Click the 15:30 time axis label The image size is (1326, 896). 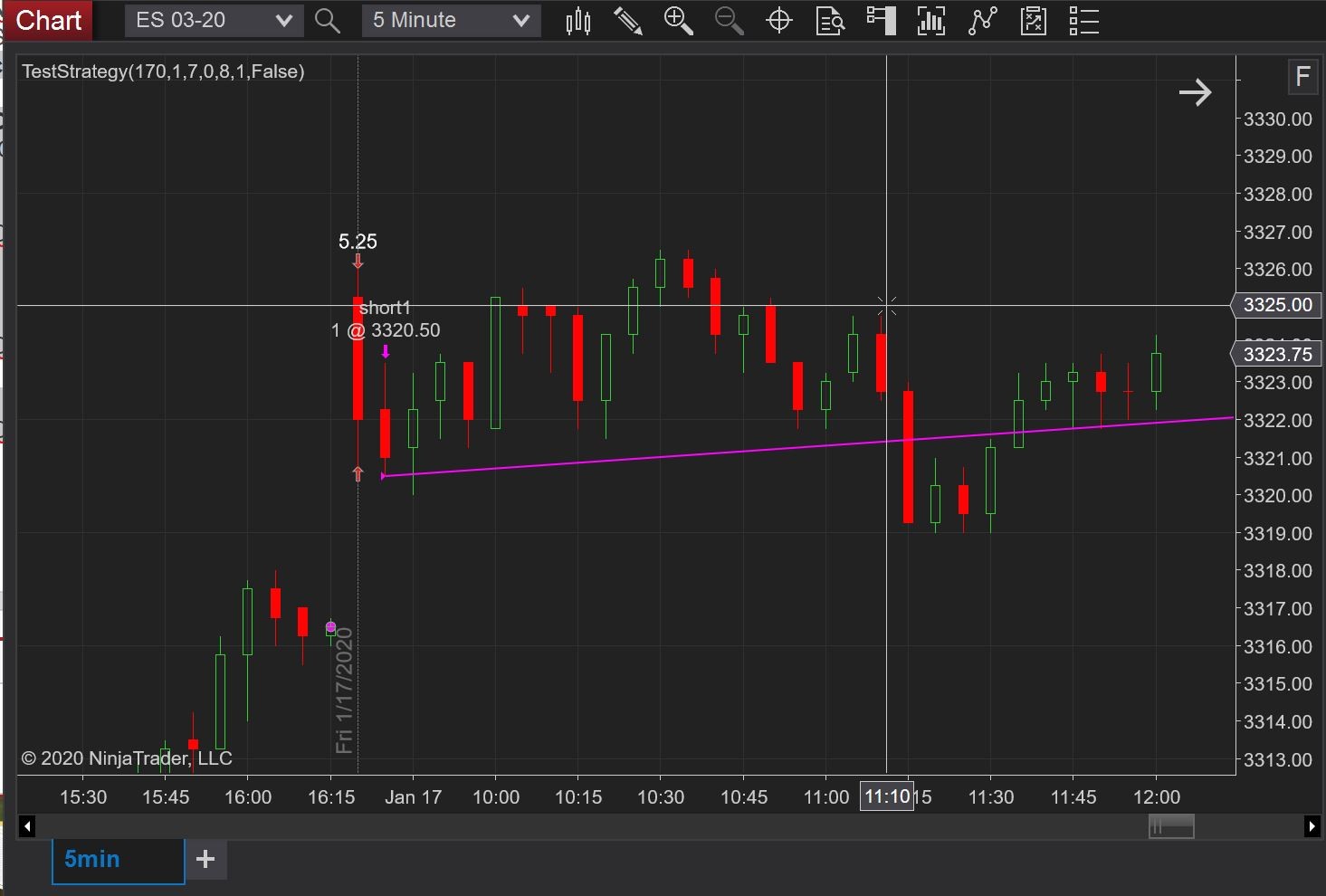tap(82, 797)
